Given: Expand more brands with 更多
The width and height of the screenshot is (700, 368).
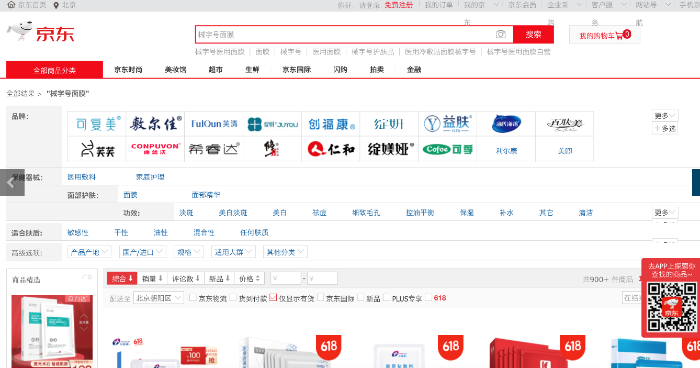Looking at the screenshot, I should tap(665, 116).
